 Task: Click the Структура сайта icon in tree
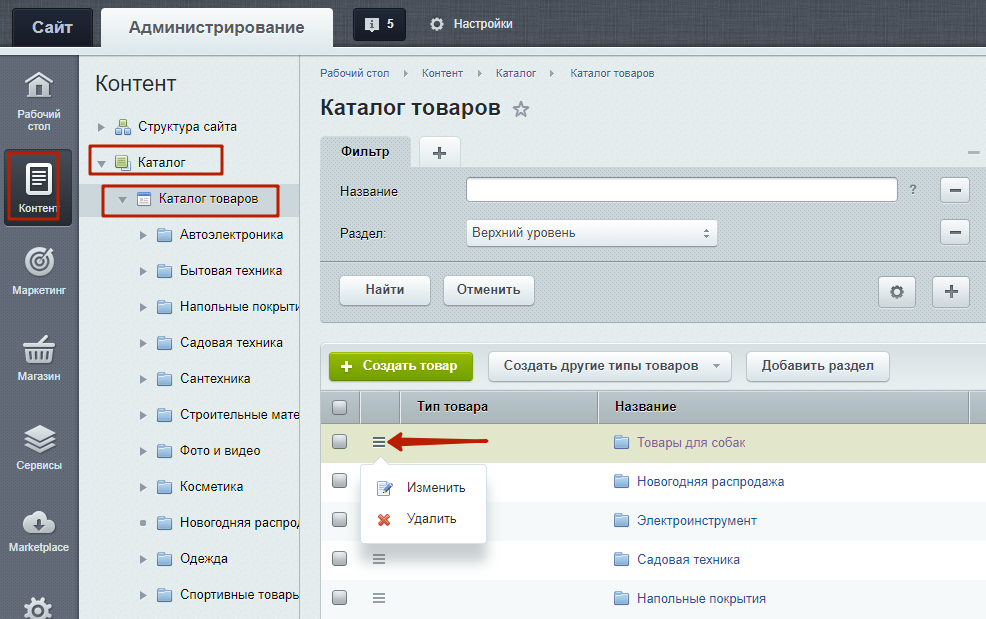(x=123, y=127)
